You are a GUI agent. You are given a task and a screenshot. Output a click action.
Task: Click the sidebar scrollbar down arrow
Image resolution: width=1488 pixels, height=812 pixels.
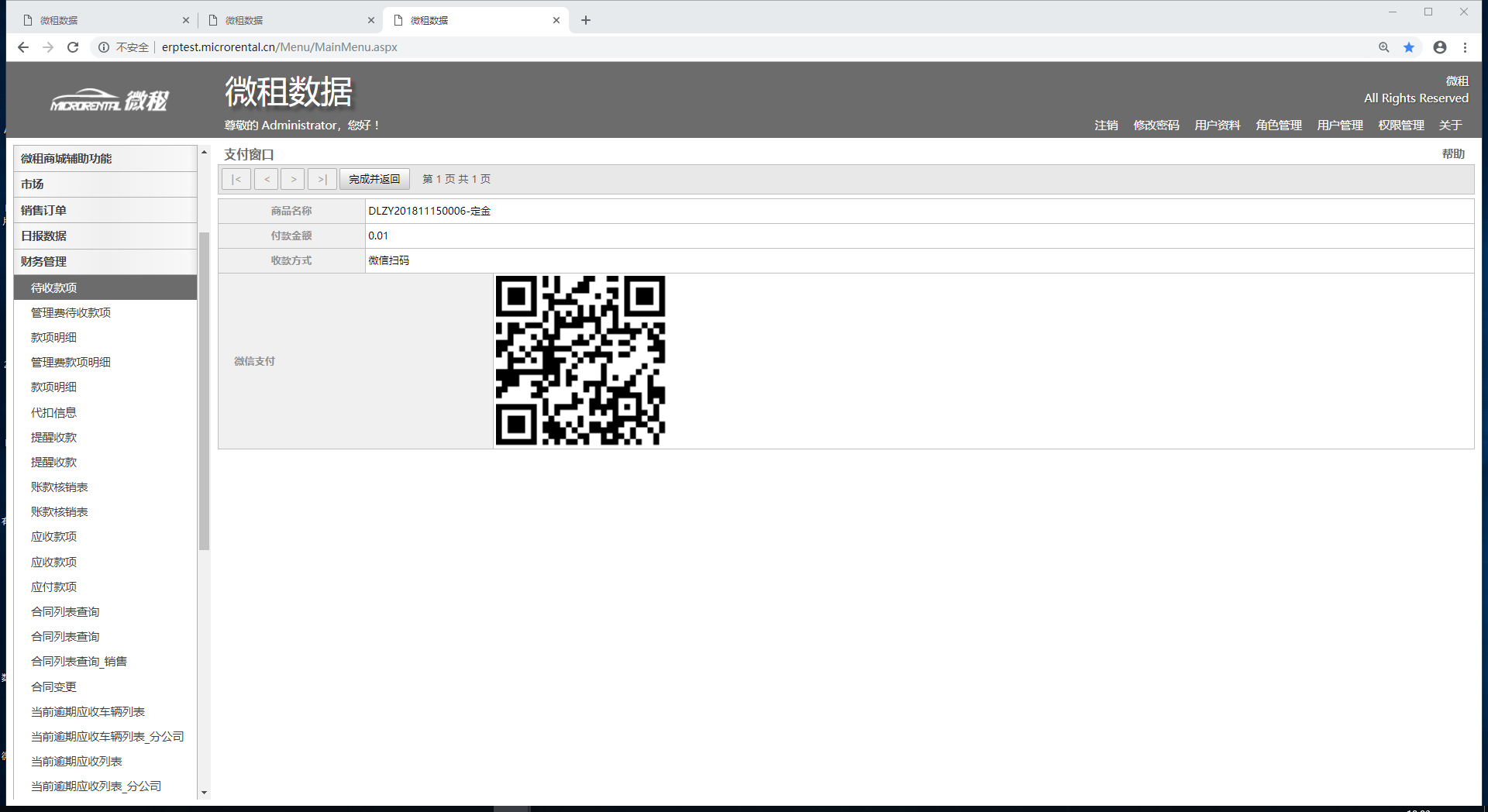click(x=204, y=793)
